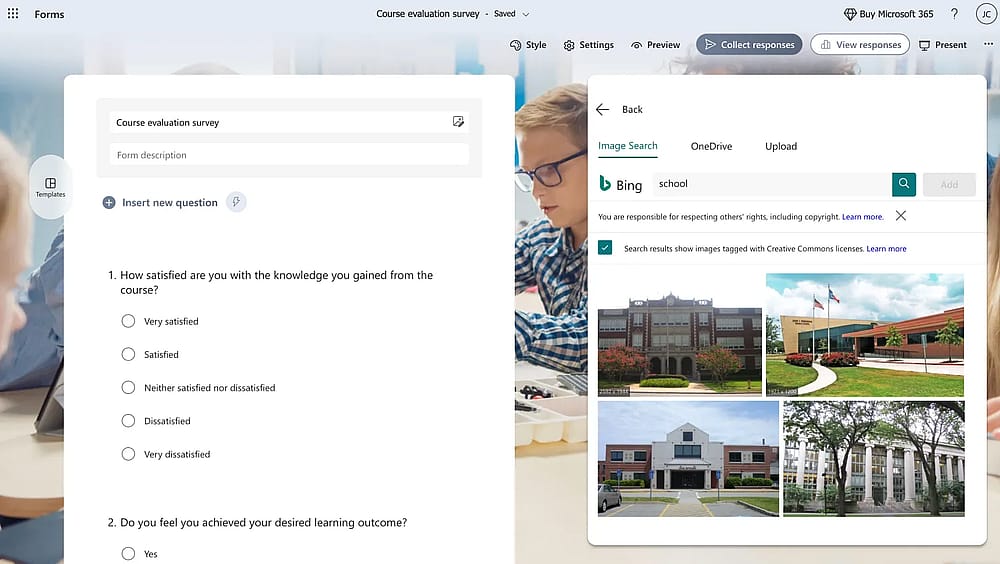Image resolution: width=1000 pixels, height=564 pixels.
Task: Select the Neither satisfied nor dissatisfied option
Action: click(x=128, y=387)
